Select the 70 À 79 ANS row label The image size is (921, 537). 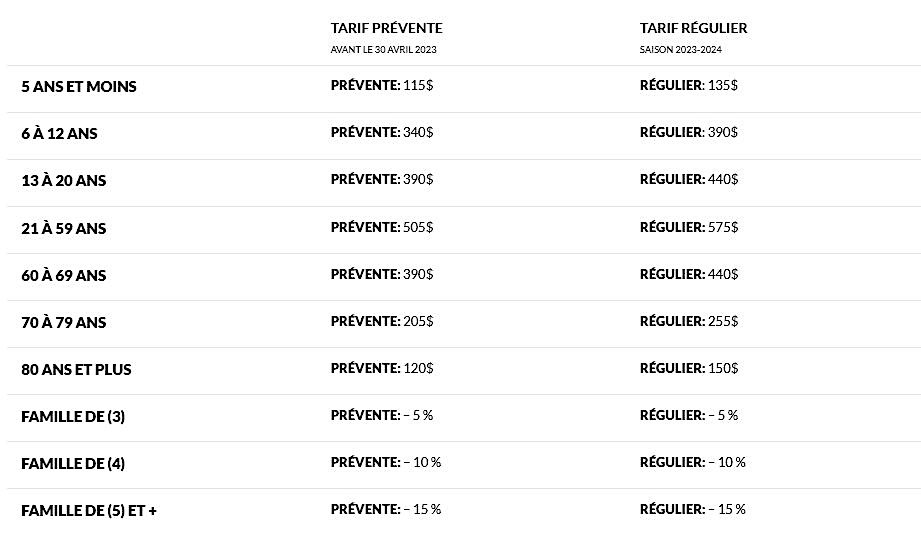click(63, 322)
